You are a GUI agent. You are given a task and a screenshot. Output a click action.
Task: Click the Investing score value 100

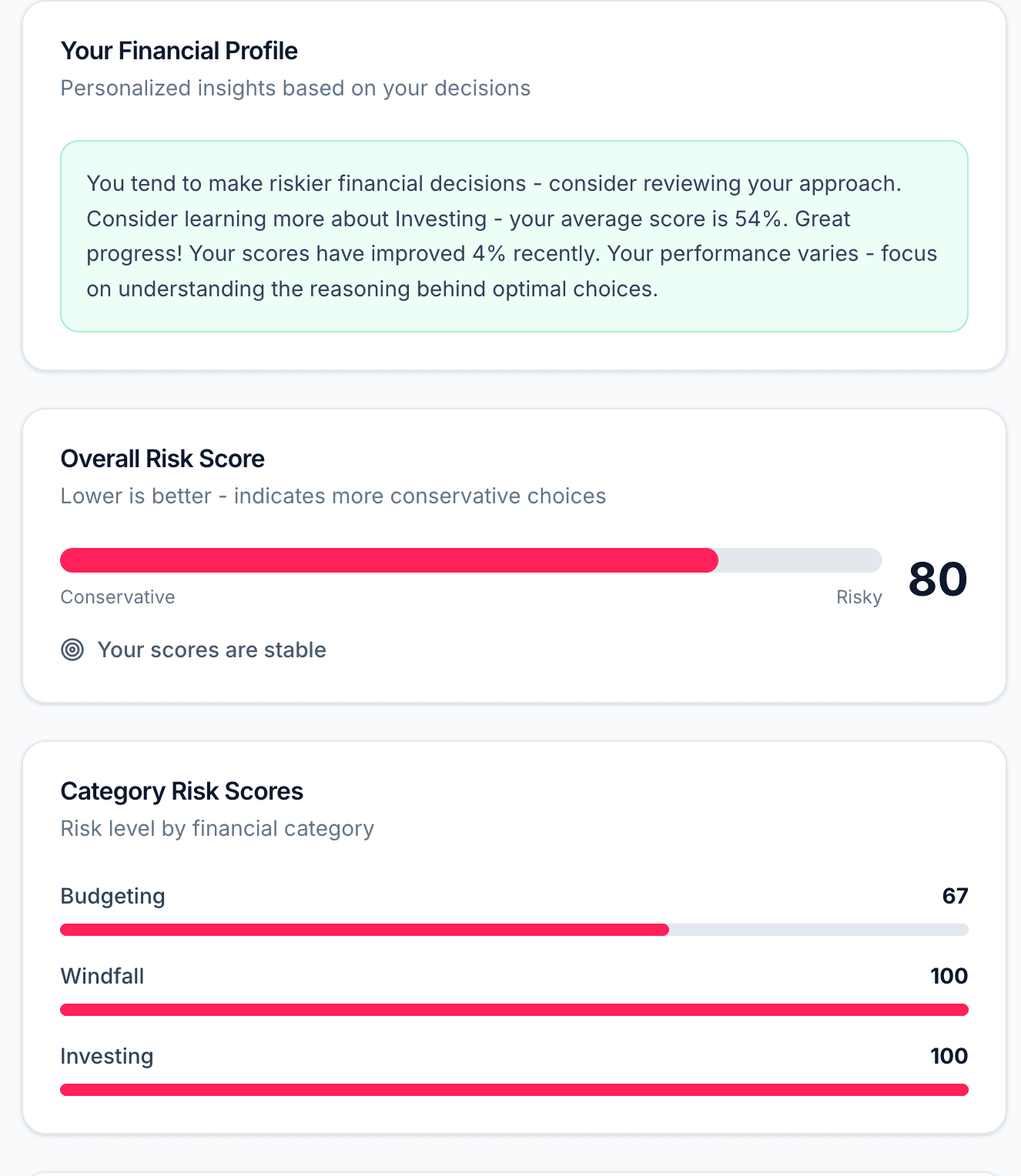pyautogui.click(x=949, y=1056)
